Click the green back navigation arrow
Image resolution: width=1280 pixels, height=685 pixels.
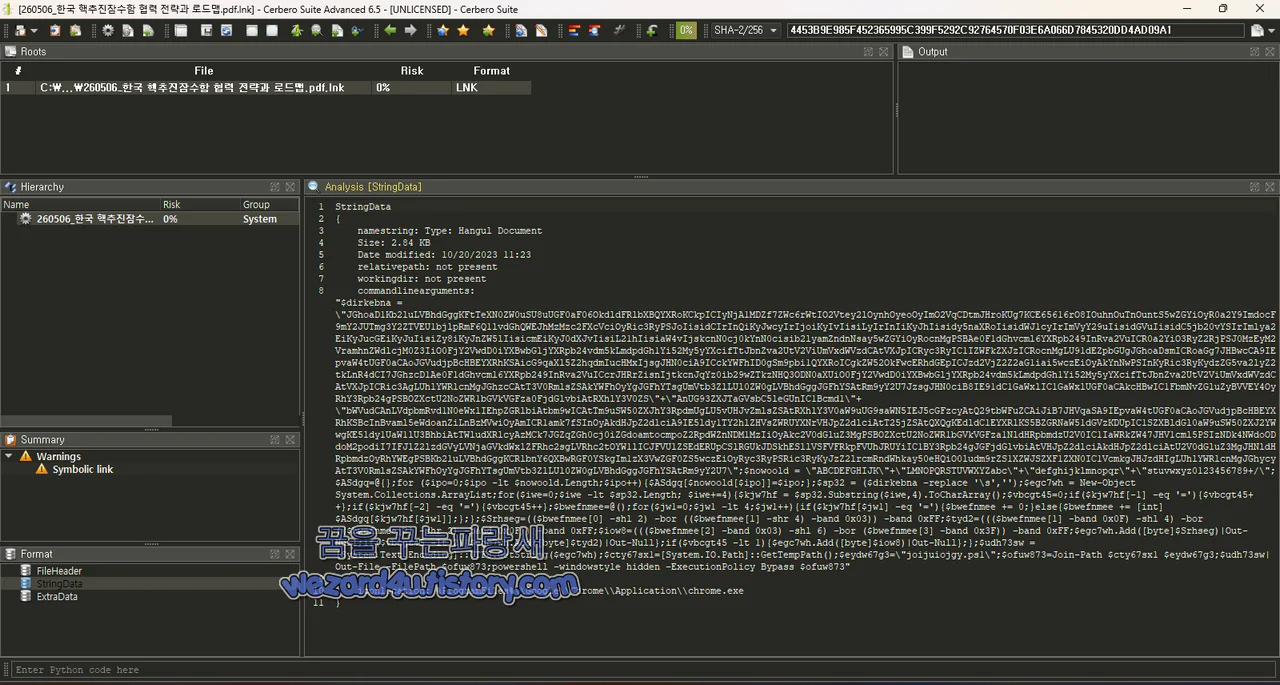coord(390,30)
